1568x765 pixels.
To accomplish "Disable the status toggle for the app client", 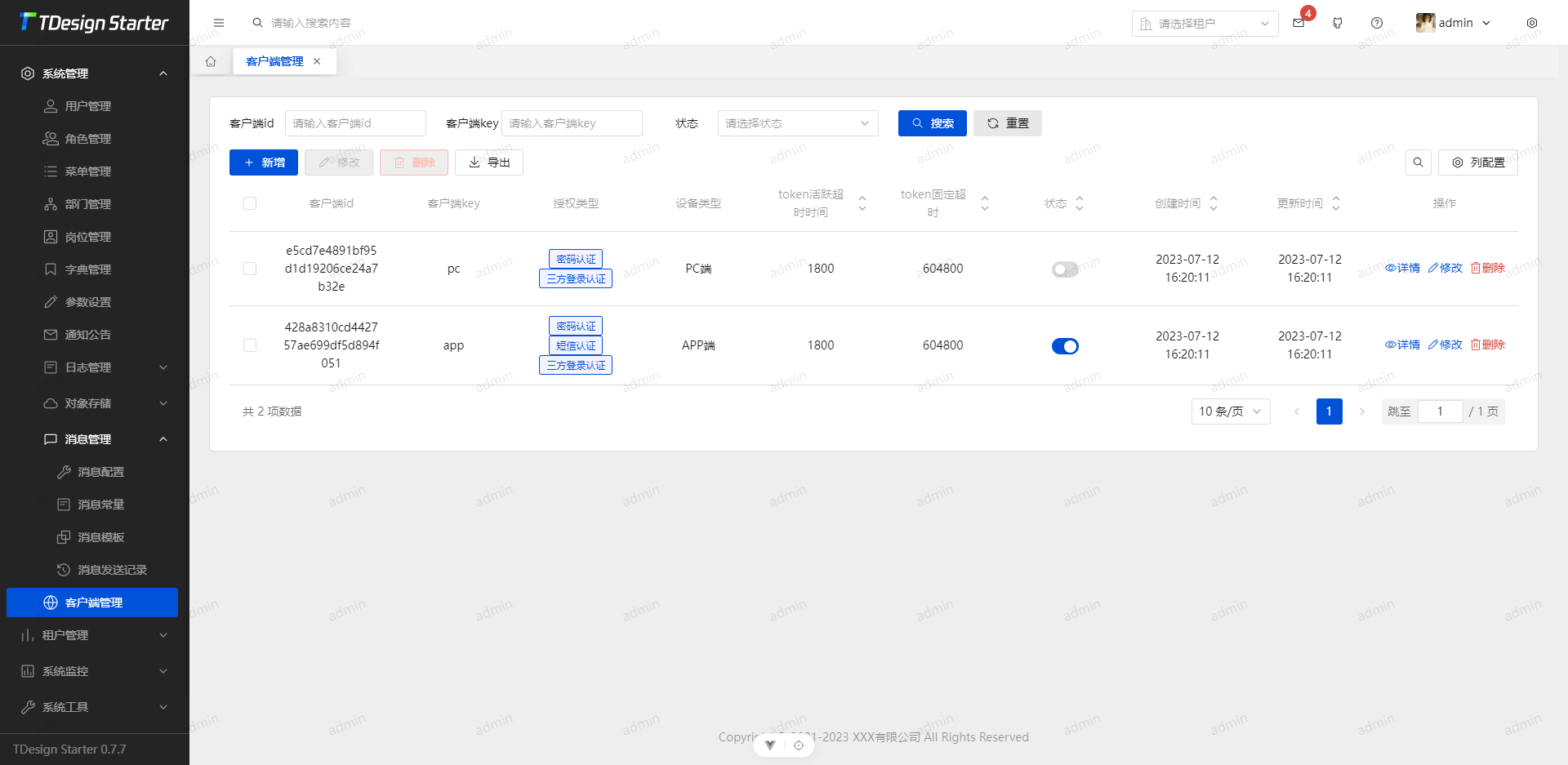I will pos(1065,345).
